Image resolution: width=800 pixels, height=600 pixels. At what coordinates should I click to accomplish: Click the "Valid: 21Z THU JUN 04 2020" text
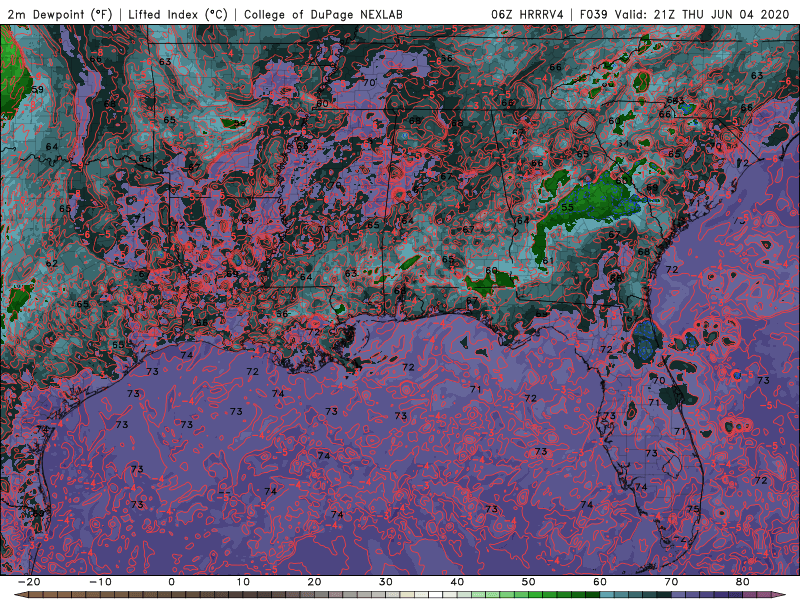point(702,14)
